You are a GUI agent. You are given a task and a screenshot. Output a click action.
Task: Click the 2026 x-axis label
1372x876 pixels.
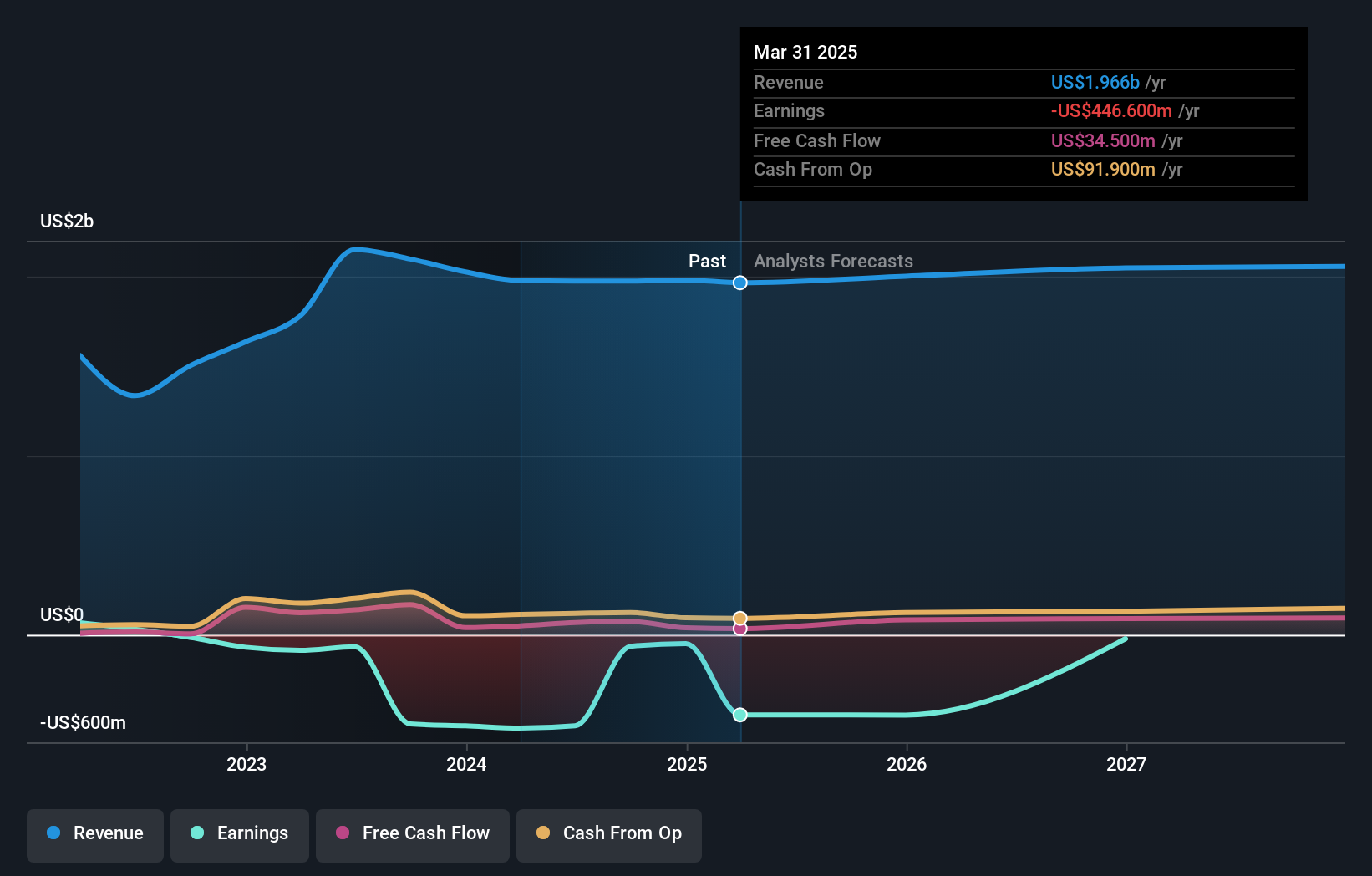pos(907,764)
